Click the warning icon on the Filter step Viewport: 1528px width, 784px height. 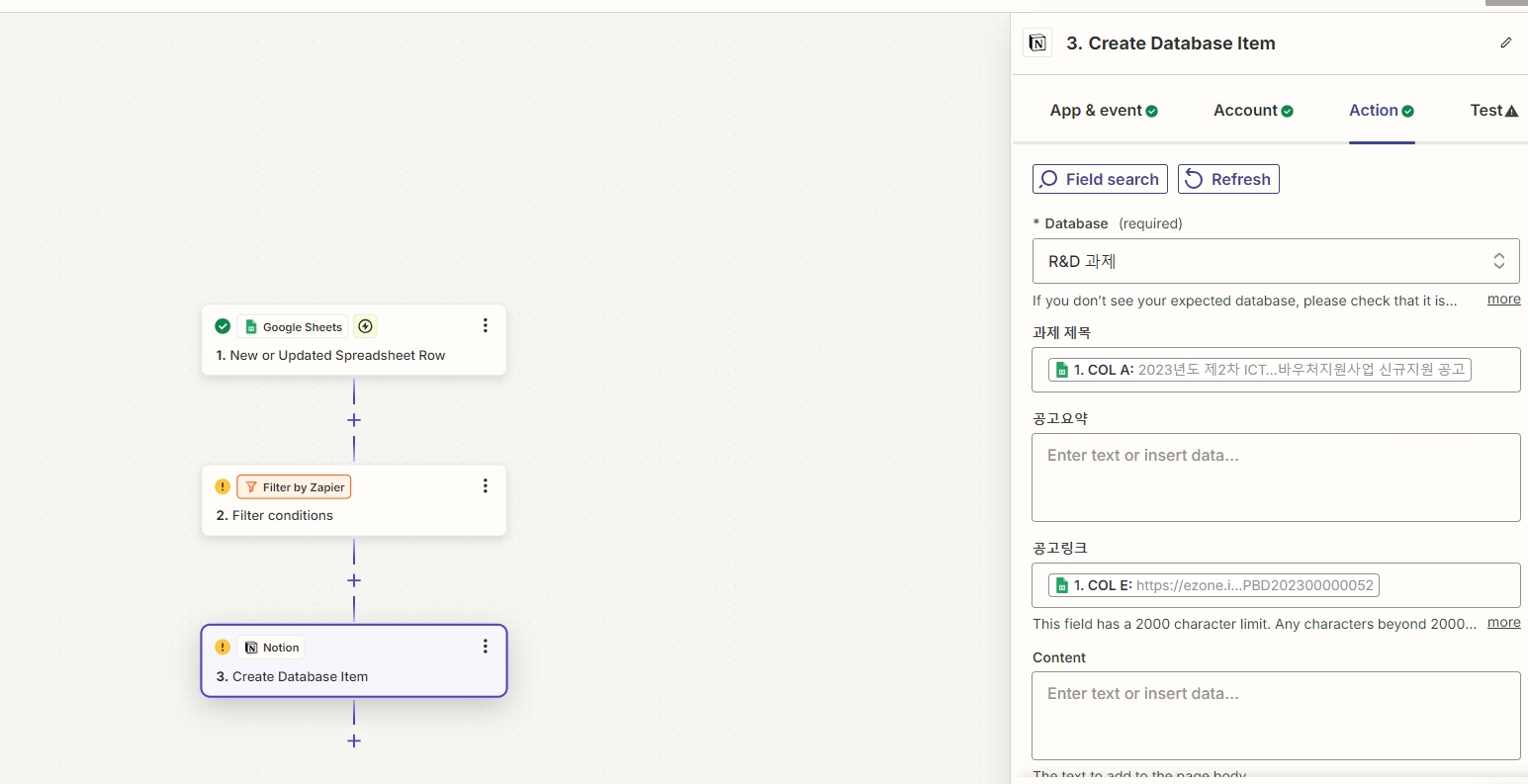tap(223, 486)
